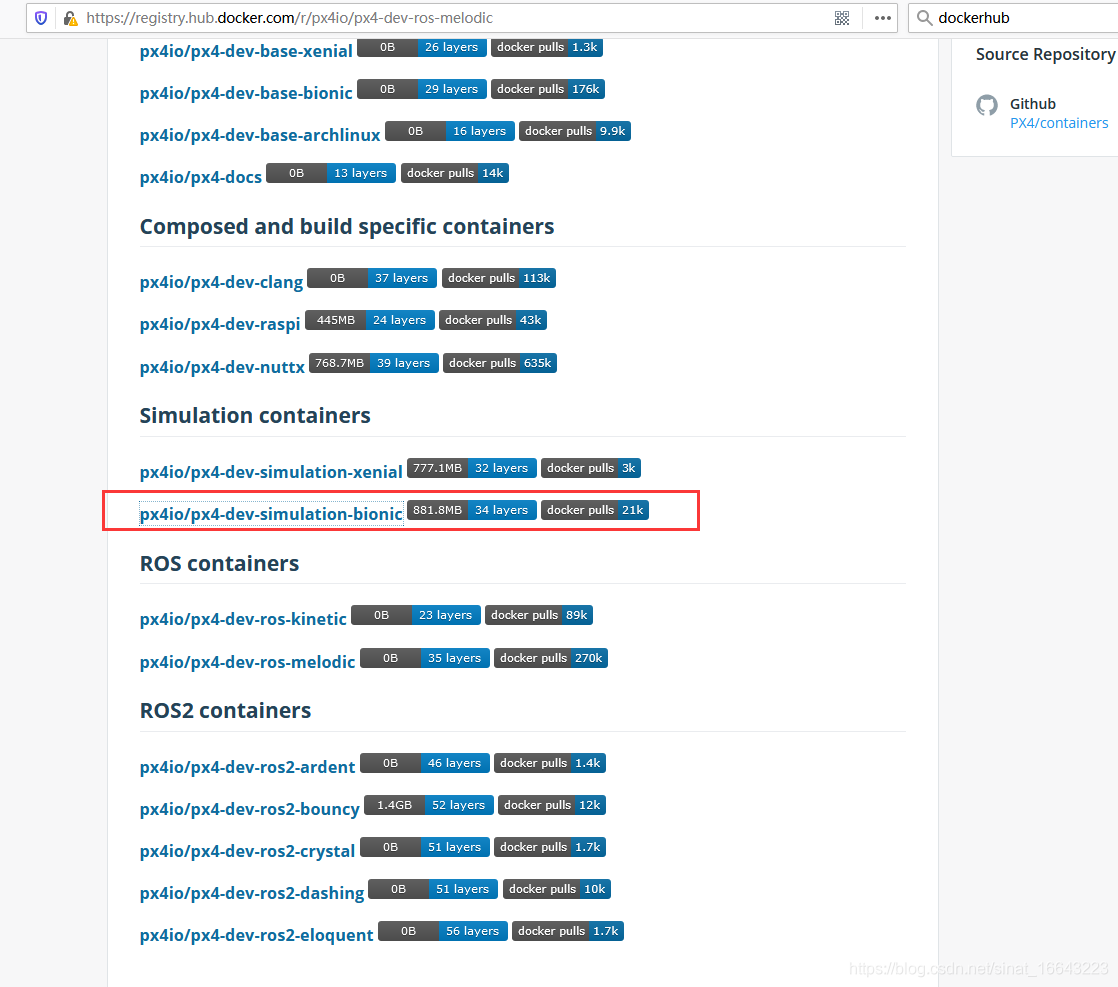Open px4io/px4-dev-simulation-bionic container page
The height and width of the screenshot is (987, 1118).
coord(270,513)
